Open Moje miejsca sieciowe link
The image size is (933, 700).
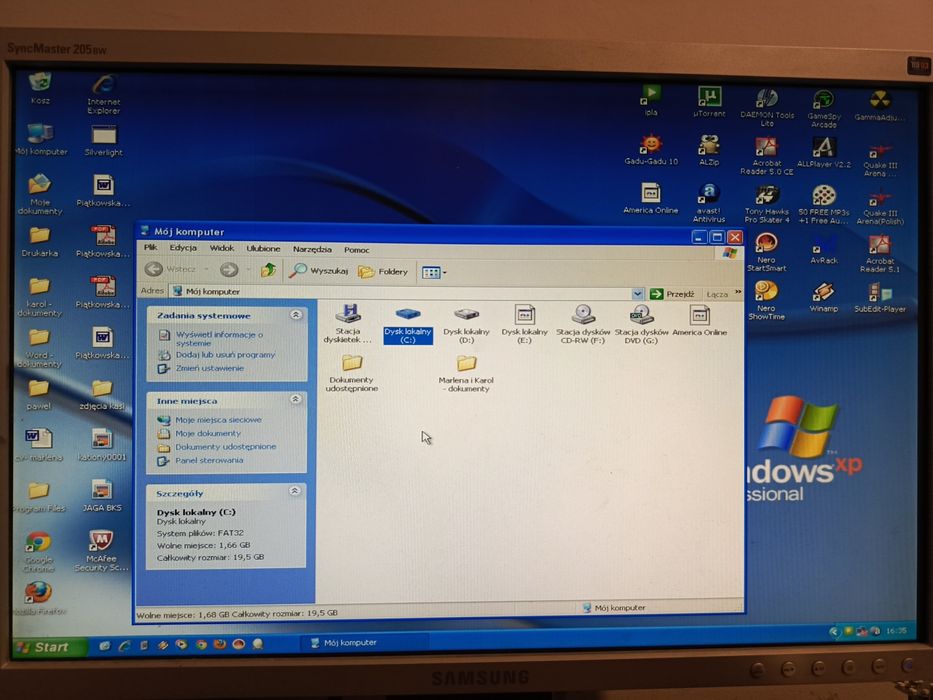tap(218, 420)
